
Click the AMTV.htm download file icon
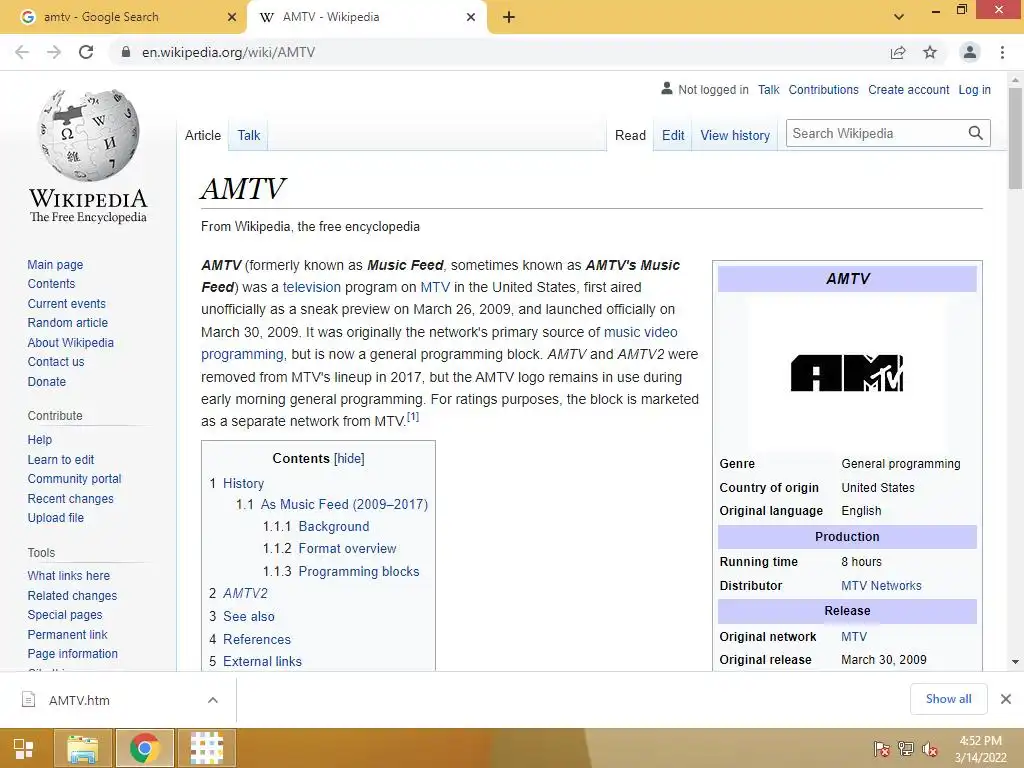[x=29, y=699]
